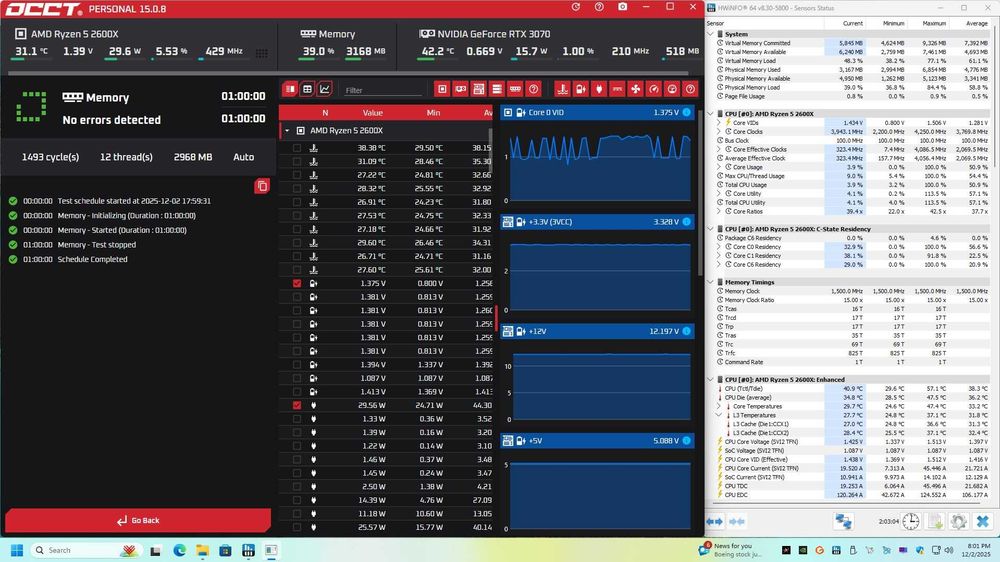Image resolution: width=1000 pixels, height=562 pixels.
Task: Open HWiNFO network remote monitoring icon
Action: pyautogui.click(x=843, y=522)
